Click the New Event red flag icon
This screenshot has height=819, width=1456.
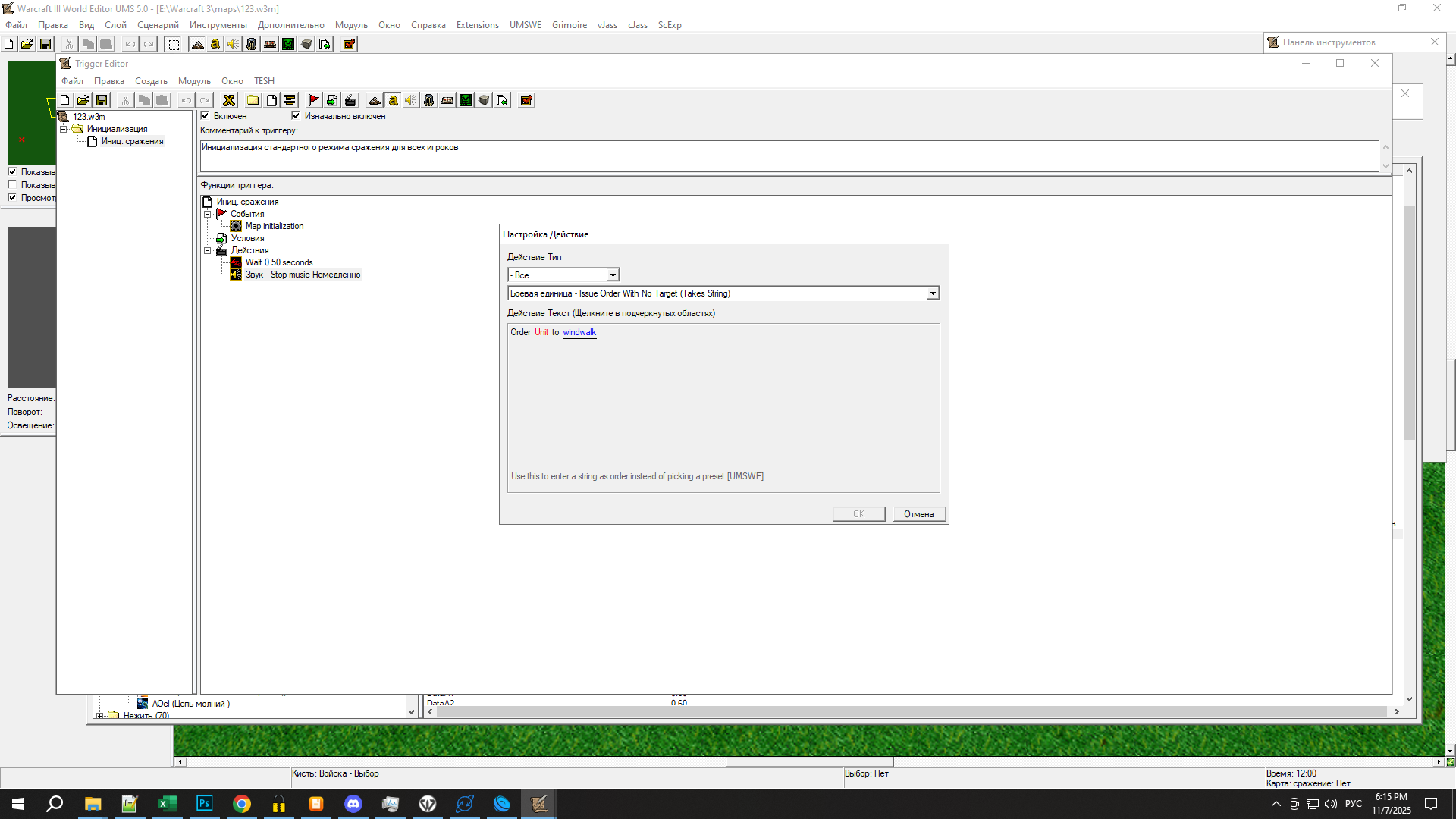313,100
